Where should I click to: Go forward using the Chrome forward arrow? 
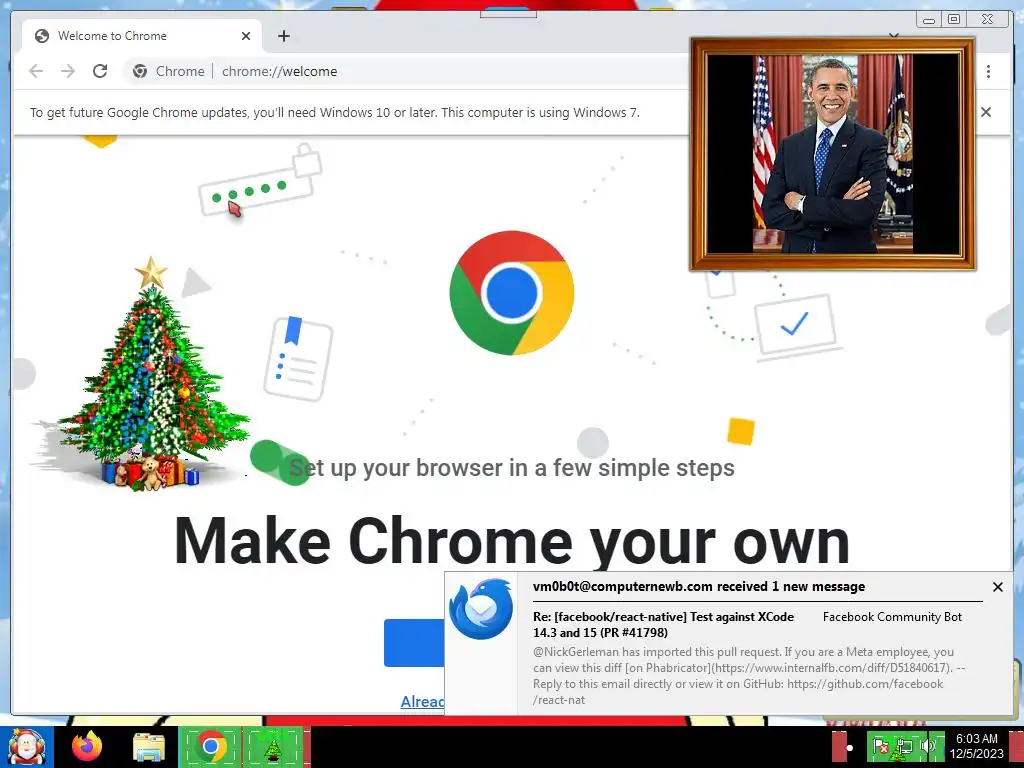click(x=68, y=71)
